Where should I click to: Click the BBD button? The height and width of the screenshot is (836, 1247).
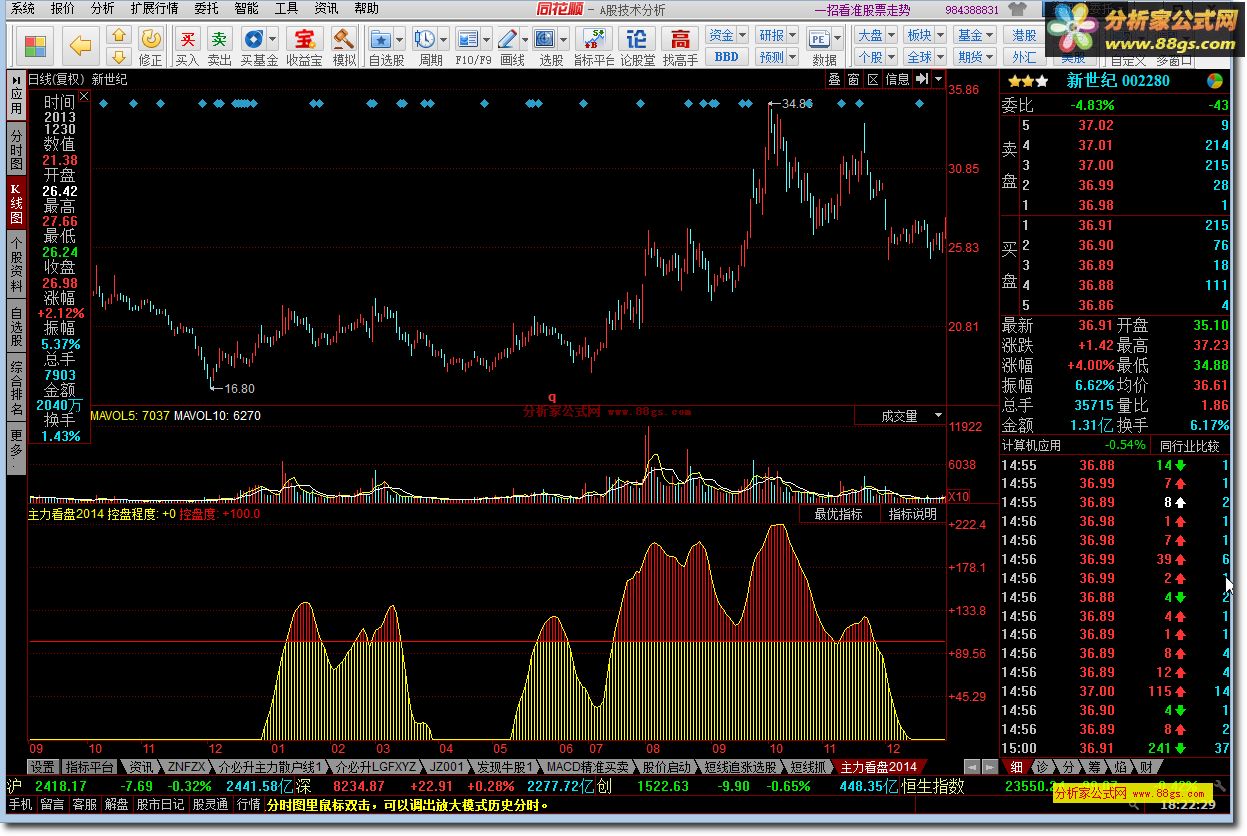pyautogui.click(x=727, y=57)
